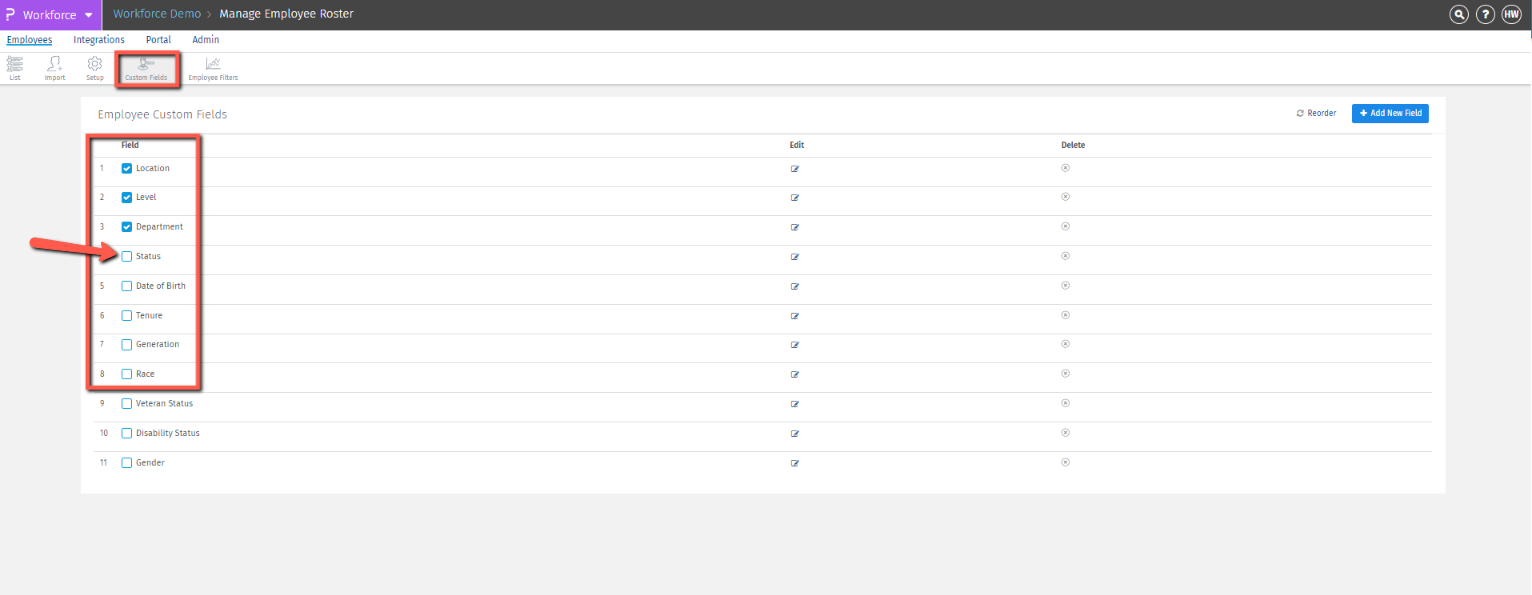Click the Reorder button
The image size is (1532, 595).
(x=1316, y=114)
